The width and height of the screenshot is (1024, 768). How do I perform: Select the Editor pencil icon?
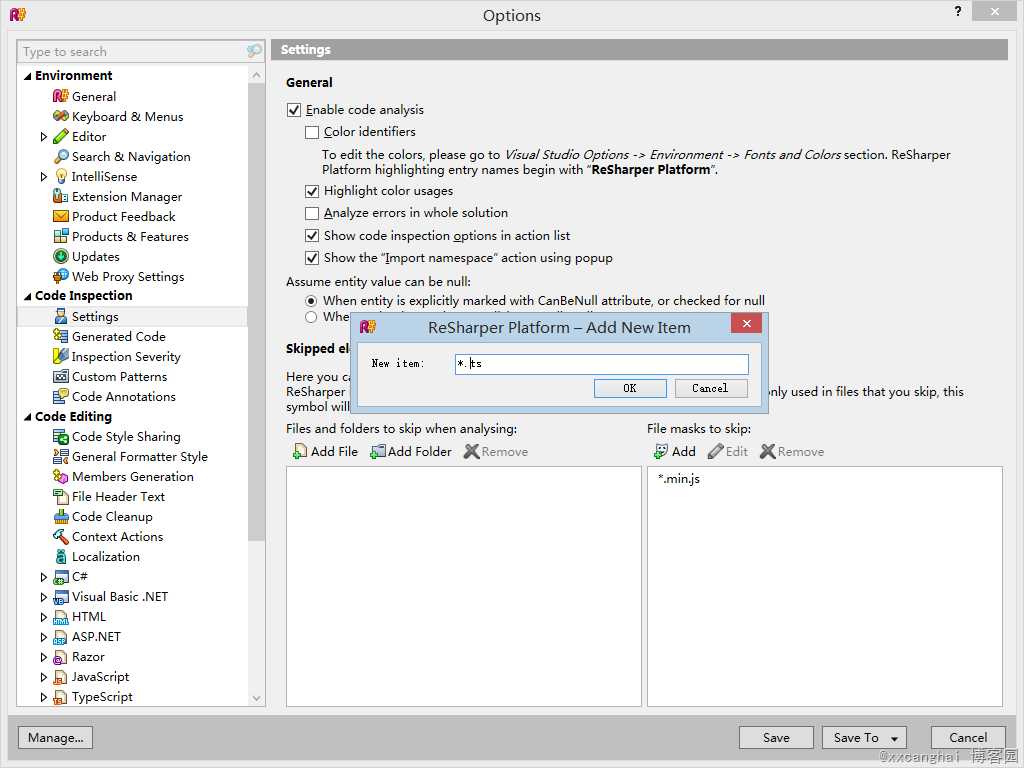coord(60,136)
